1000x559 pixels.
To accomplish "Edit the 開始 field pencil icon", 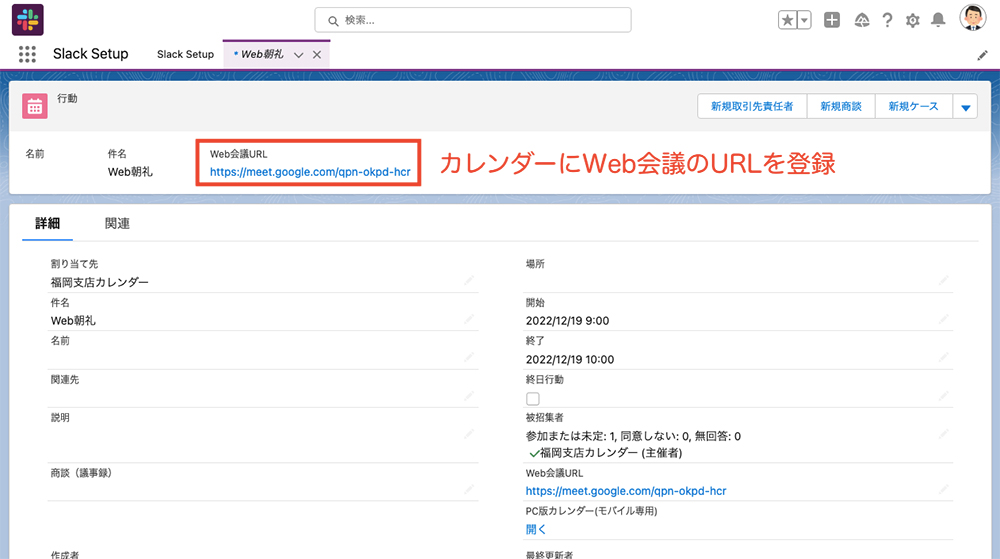I will (x=943, y=319).
